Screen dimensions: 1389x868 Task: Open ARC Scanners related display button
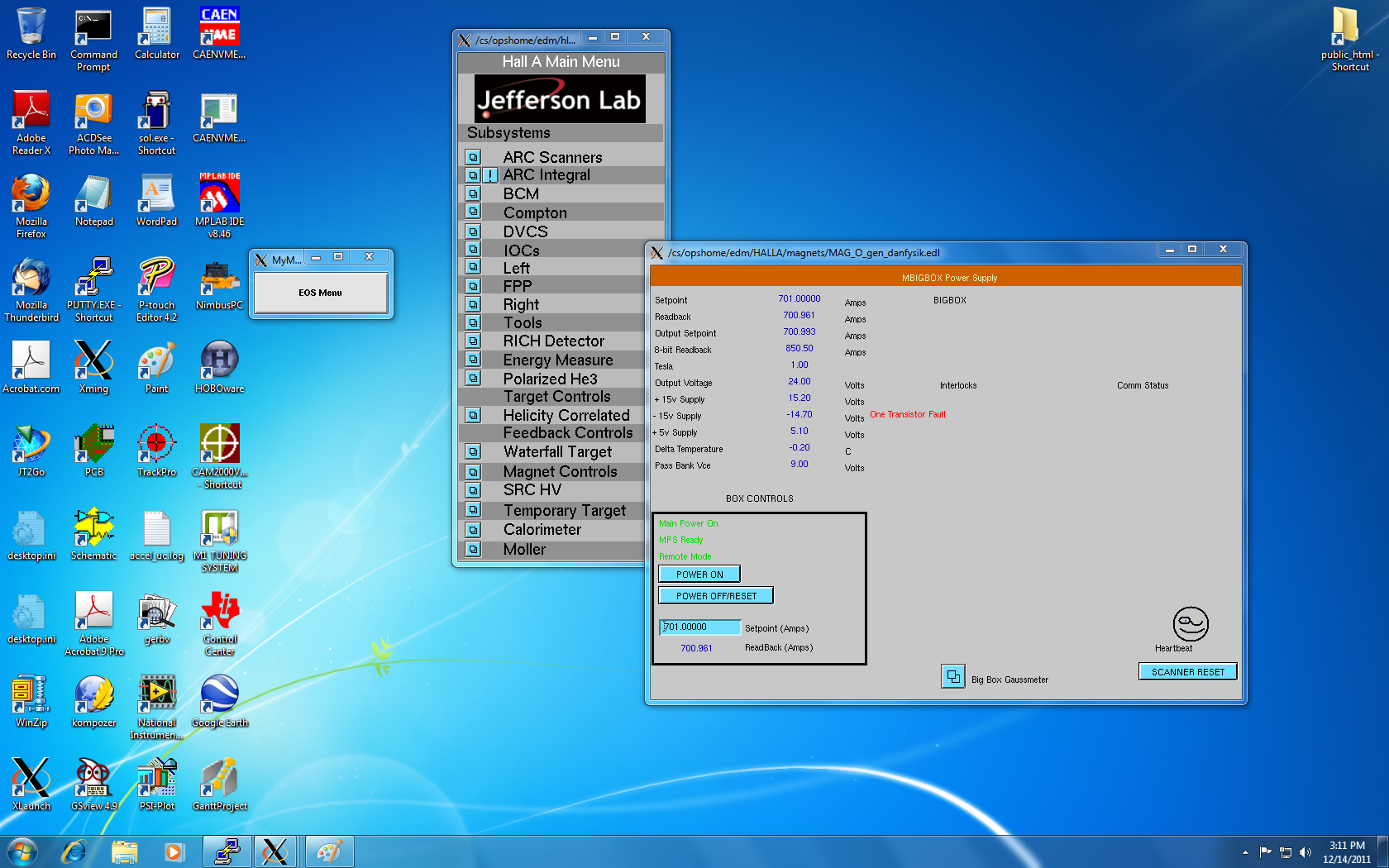[x=473, y=157]
